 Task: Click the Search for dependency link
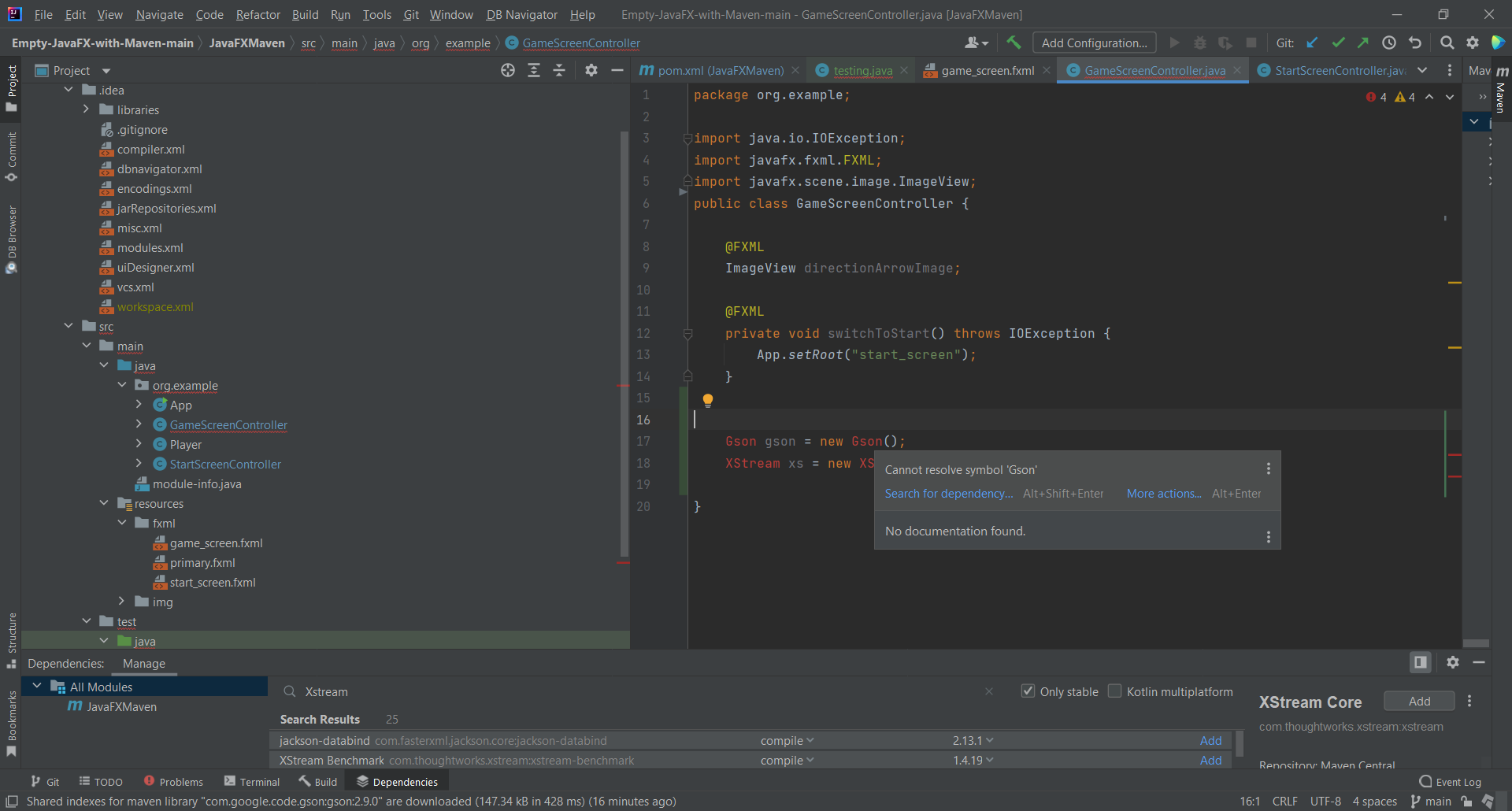click(948, 494)
